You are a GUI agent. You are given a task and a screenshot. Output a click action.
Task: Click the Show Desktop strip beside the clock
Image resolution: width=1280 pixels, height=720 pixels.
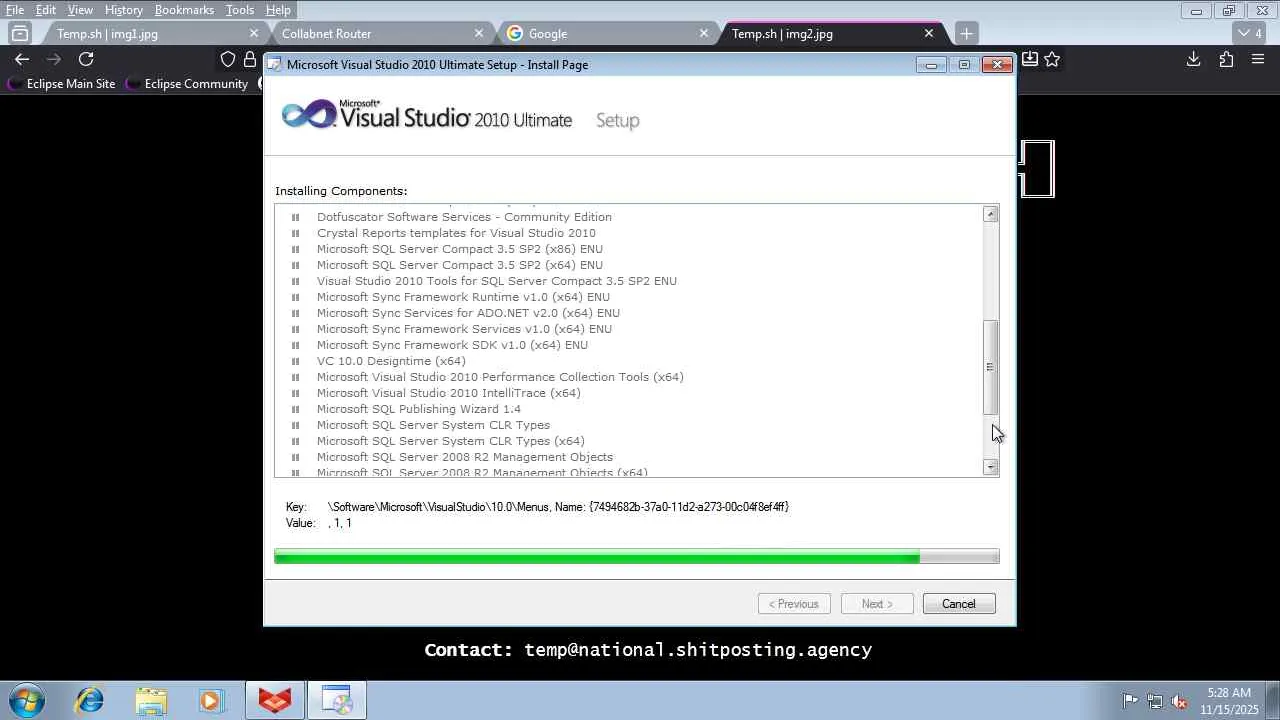point(1272,700)
